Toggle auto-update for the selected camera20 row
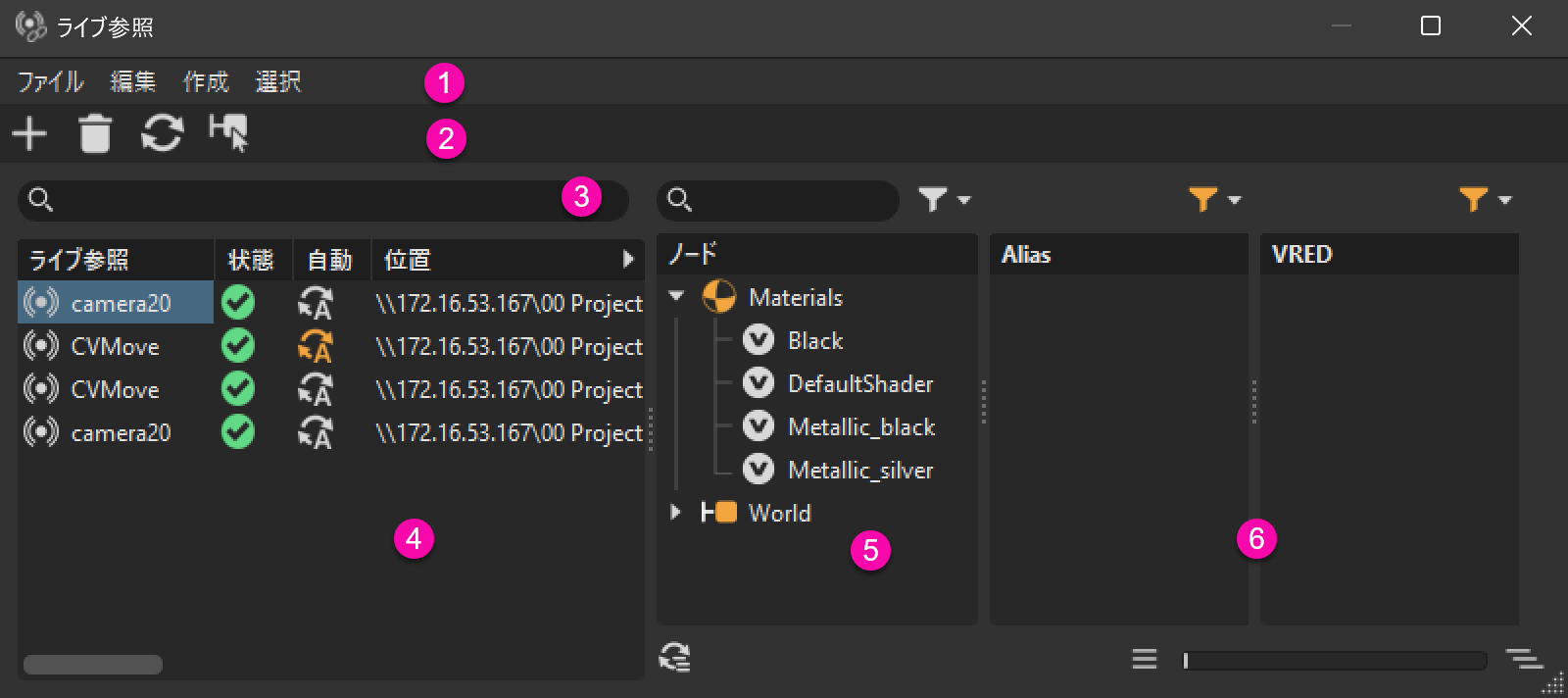This screenshot has width=1568, height=698. [x=316, y=303]
